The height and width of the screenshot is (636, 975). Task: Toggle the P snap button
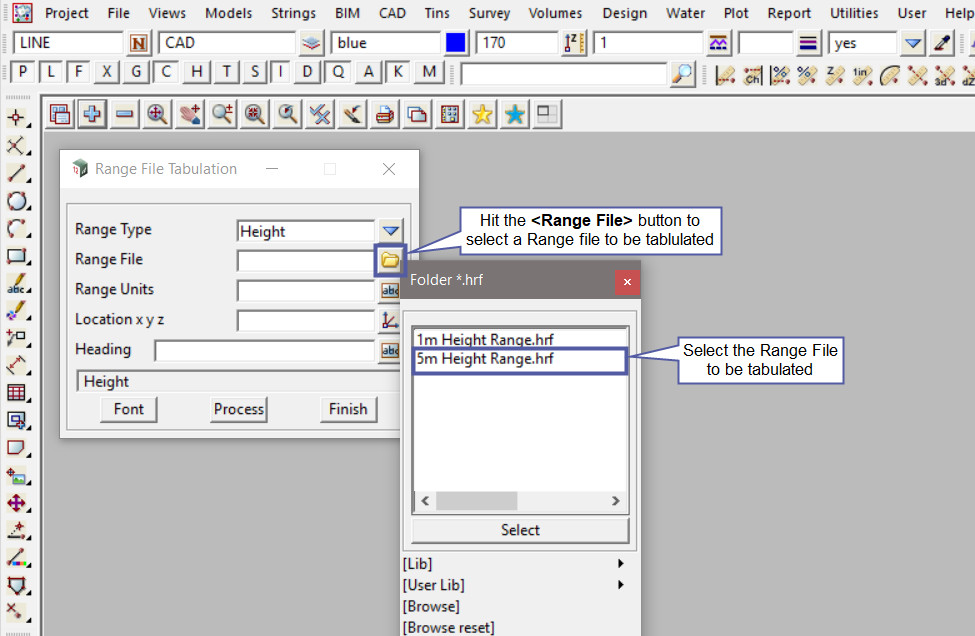pos(22,73)
